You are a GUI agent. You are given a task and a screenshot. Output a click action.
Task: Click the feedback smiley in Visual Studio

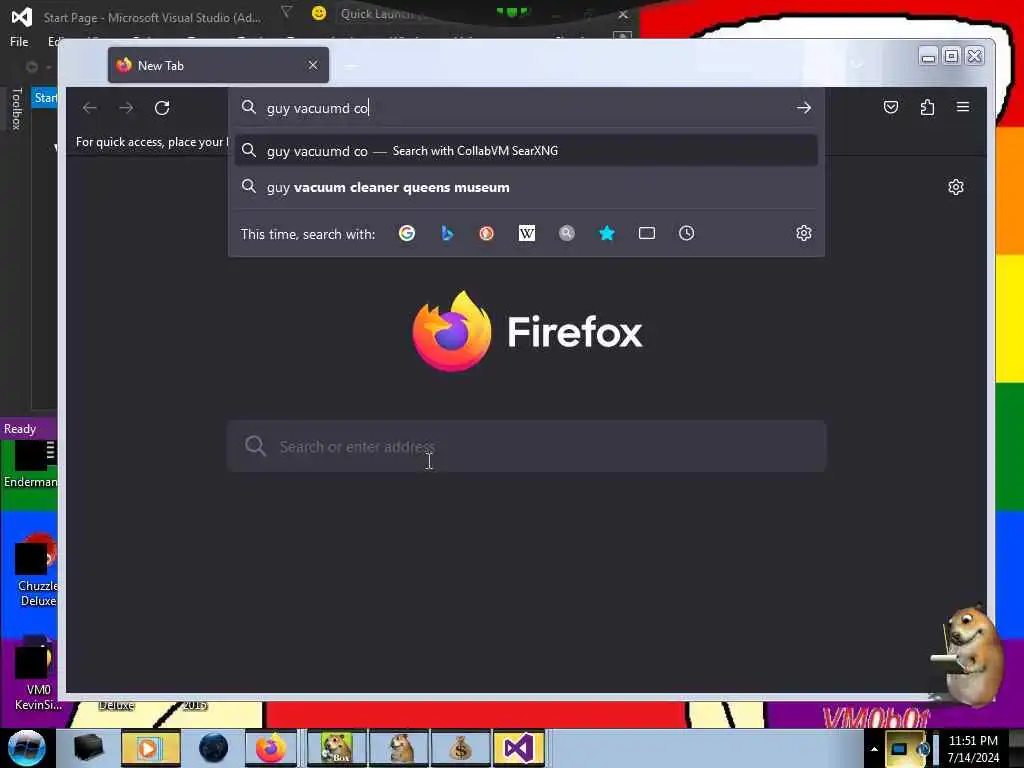point(319,14)
